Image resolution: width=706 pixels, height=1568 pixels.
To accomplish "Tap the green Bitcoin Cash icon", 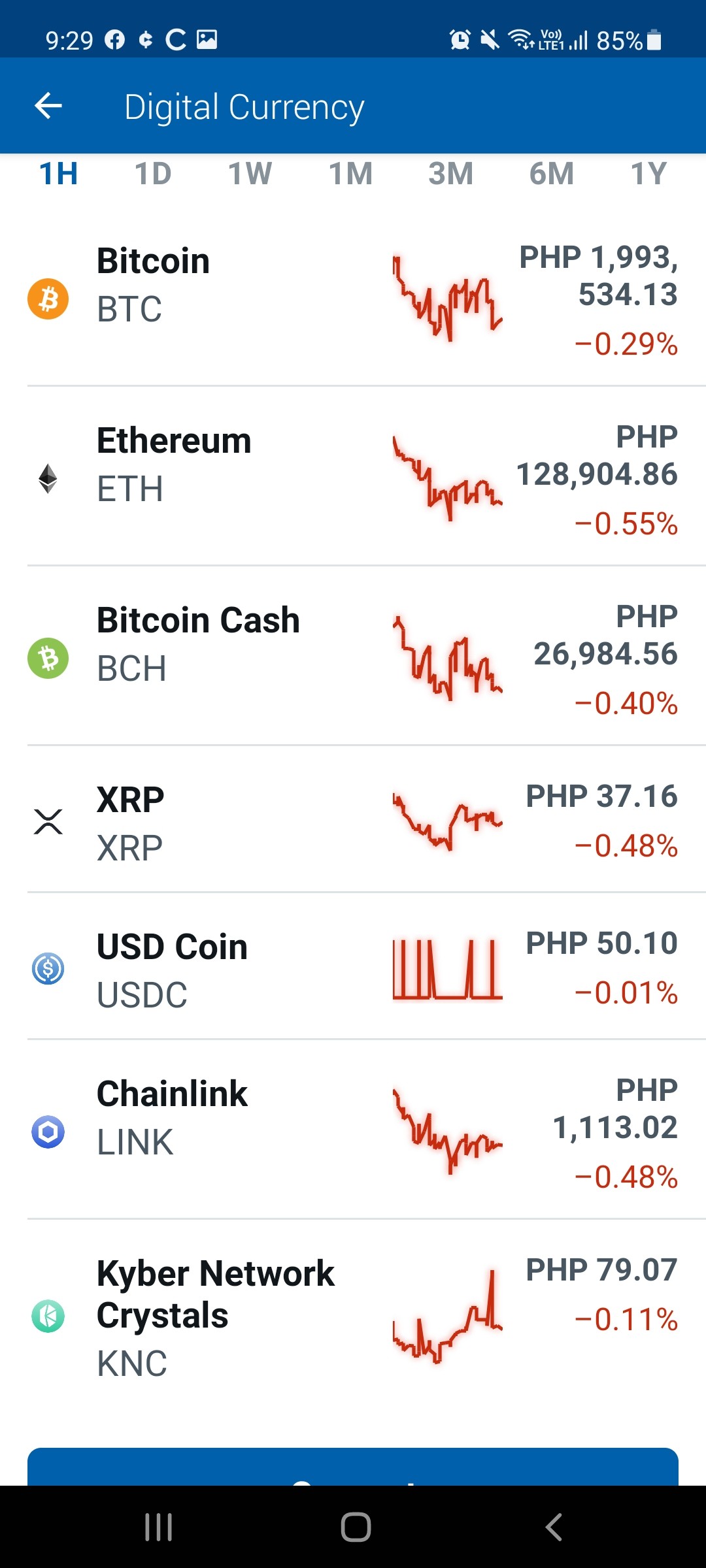I will [48, 658].
